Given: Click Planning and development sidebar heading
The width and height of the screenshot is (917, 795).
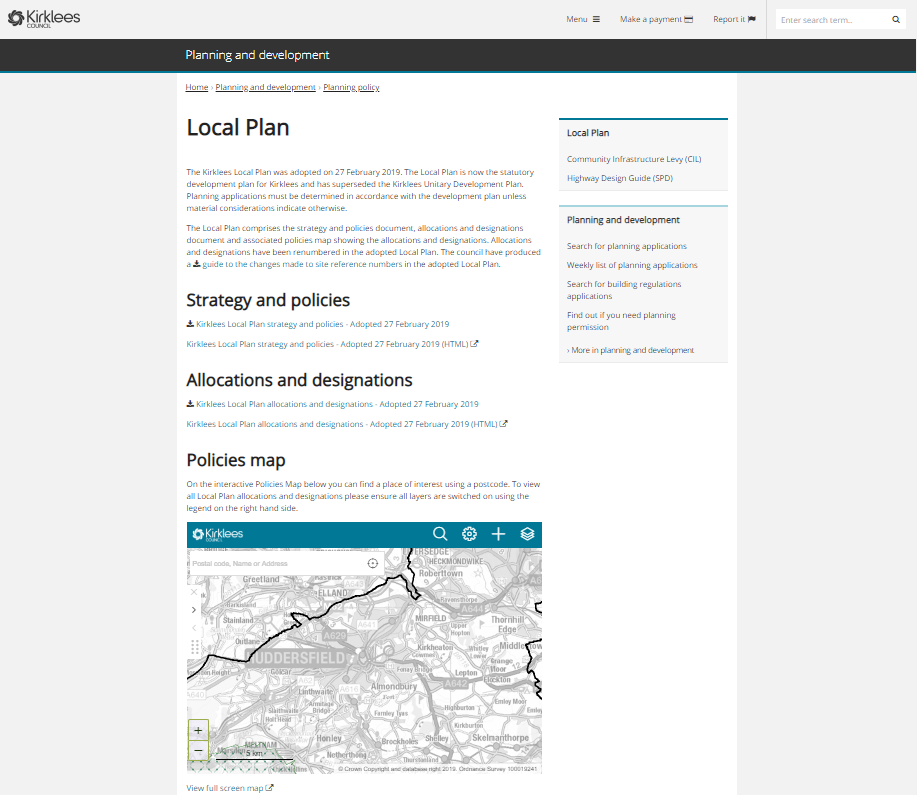Looking at the screenshot, I should point(623,220).
